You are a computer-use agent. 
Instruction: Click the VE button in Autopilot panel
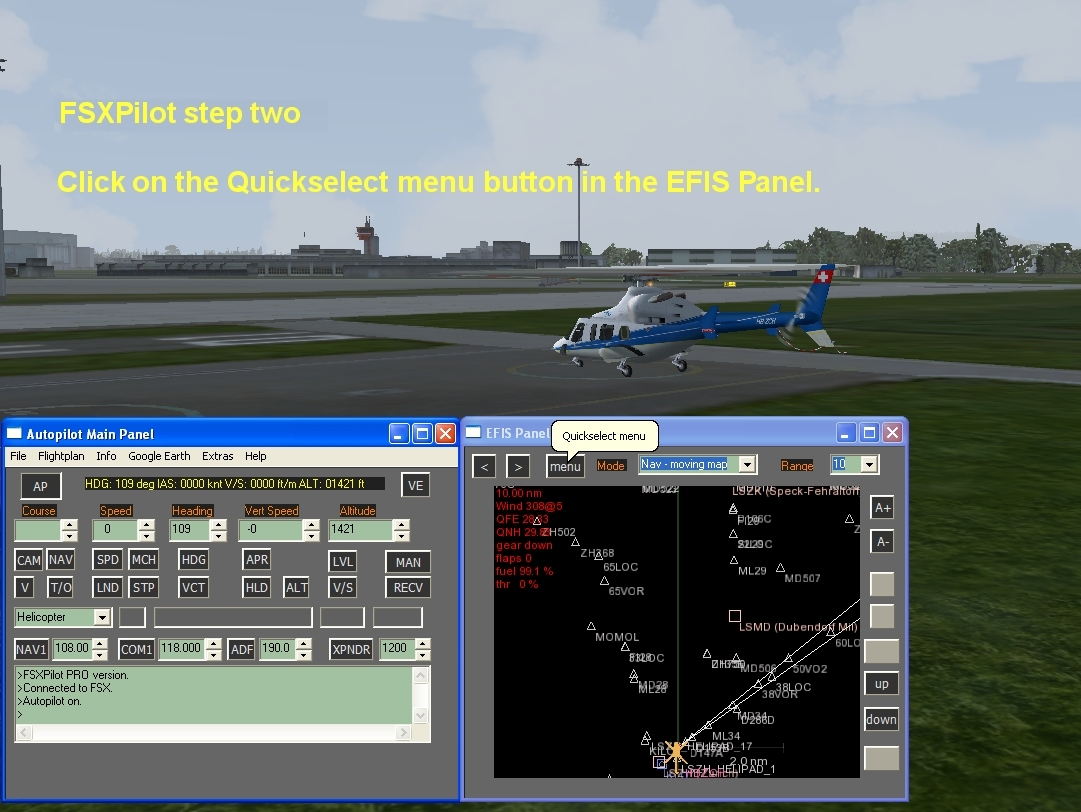(x=416, y=485)
